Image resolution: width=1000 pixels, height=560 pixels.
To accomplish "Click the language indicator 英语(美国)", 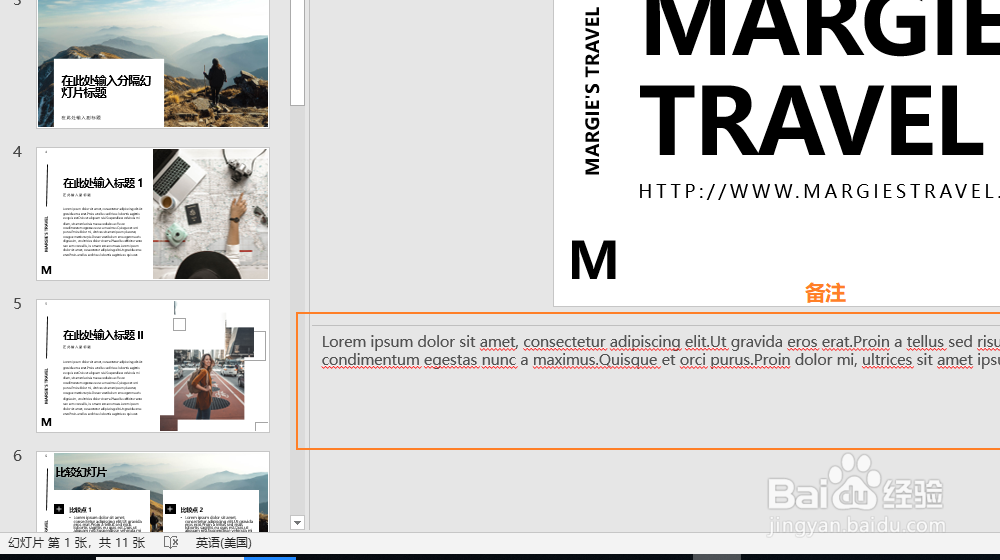I will [223, 543].
